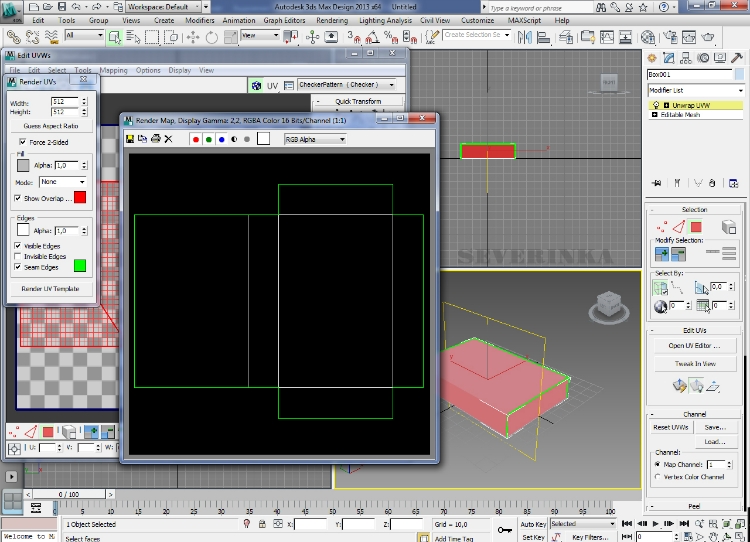Image resolution: width=750 pixels, height=542 pixels.
Task: Enable the blue channel in Render Map
Action: tap(221, 139)
